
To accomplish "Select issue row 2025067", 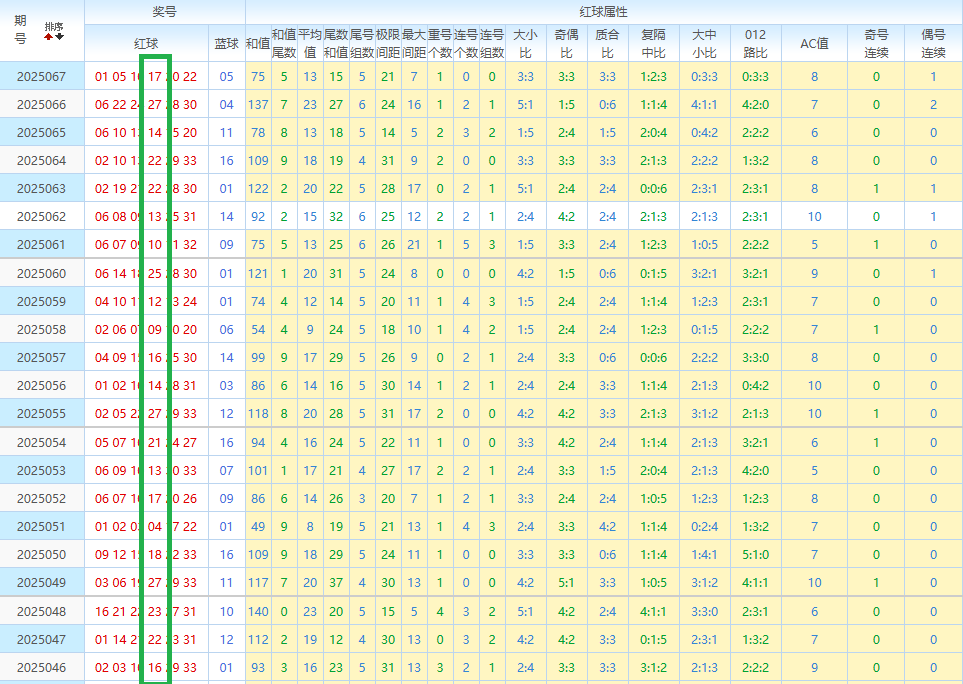I will (42, 77).
